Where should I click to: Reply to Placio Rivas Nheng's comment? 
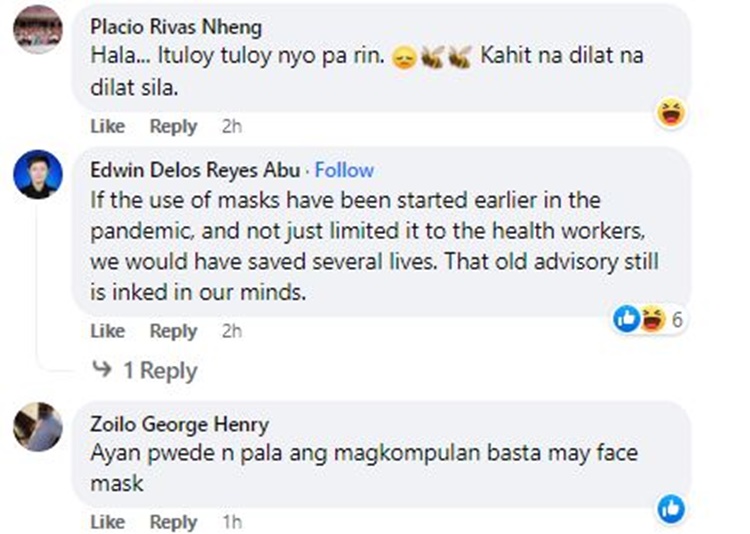click(x=173, y=126)
